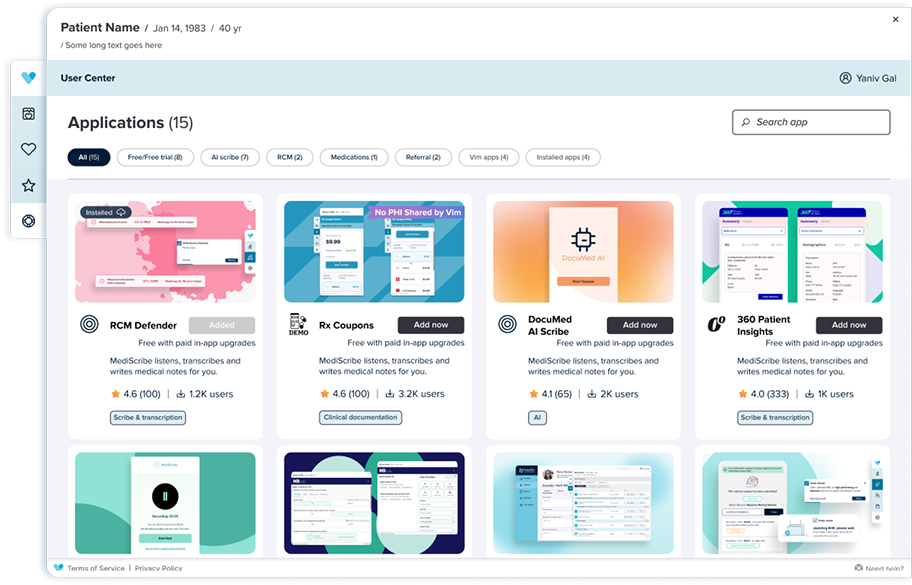
Task: Add the 360 Patient Insights app
Action: click(x=848, y=325)
